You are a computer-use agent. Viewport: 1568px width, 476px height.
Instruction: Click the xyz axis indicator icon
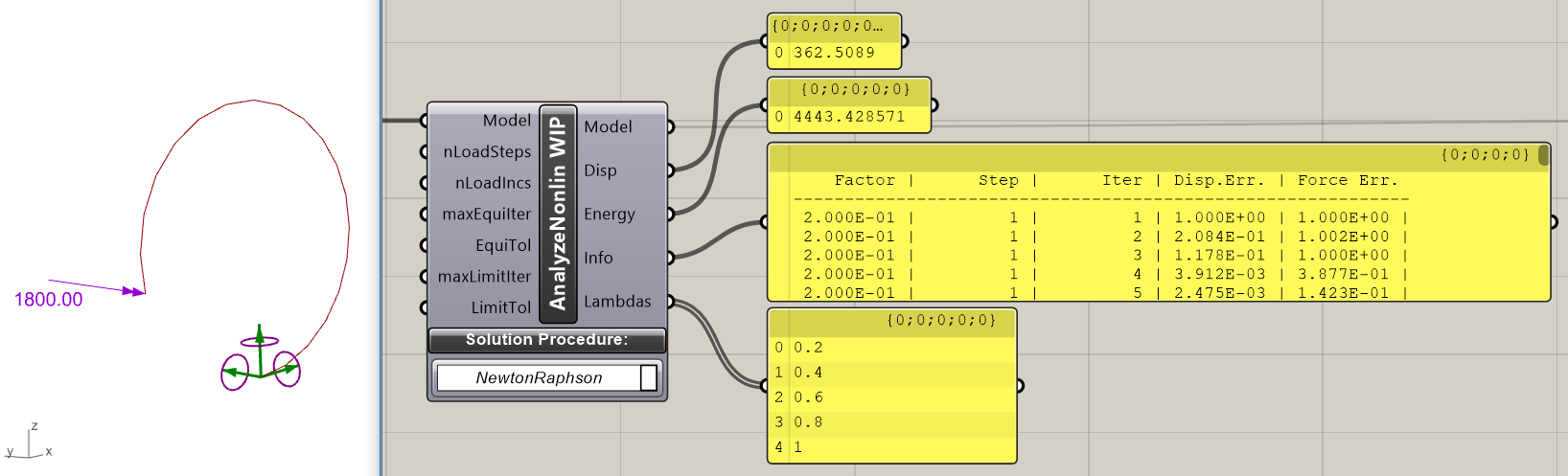[30, 442]
